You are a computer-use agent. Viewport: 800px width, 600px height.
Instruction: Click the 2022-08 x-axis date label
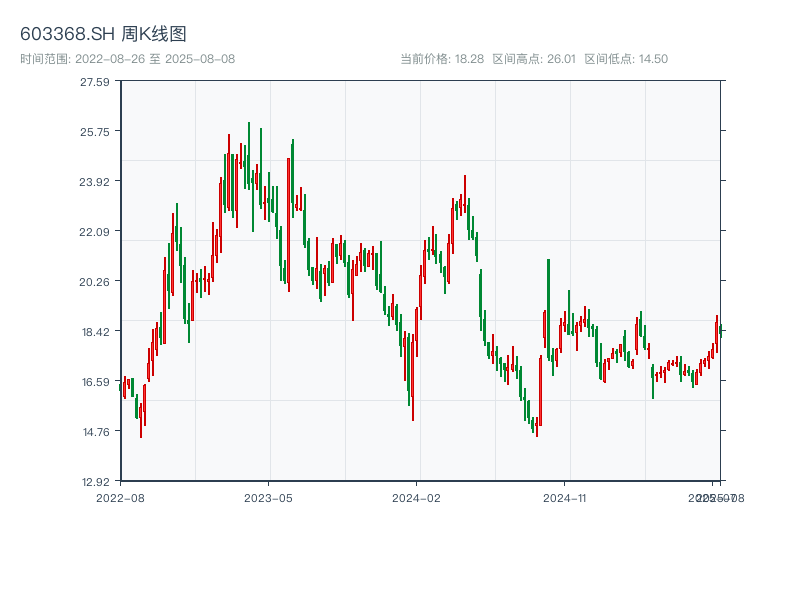tap(120, 497)
